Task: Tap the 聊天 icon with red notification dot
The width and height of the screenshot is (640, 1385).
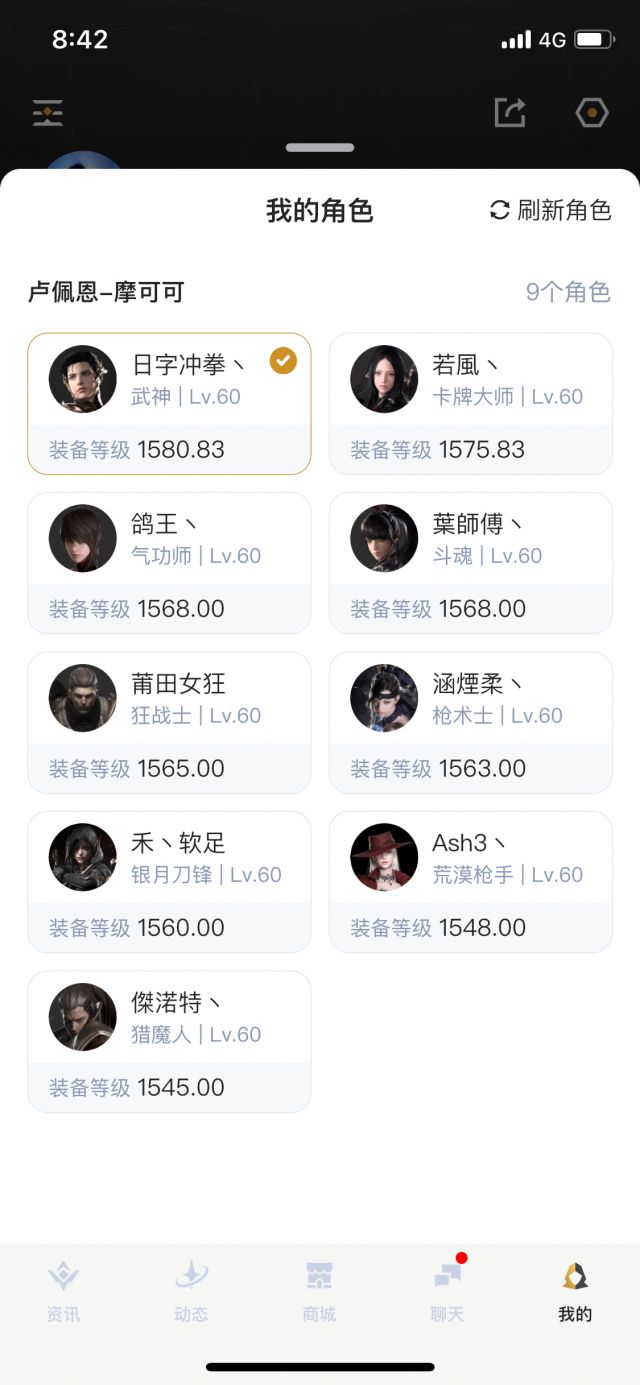Action: [x=445, y=1290]
